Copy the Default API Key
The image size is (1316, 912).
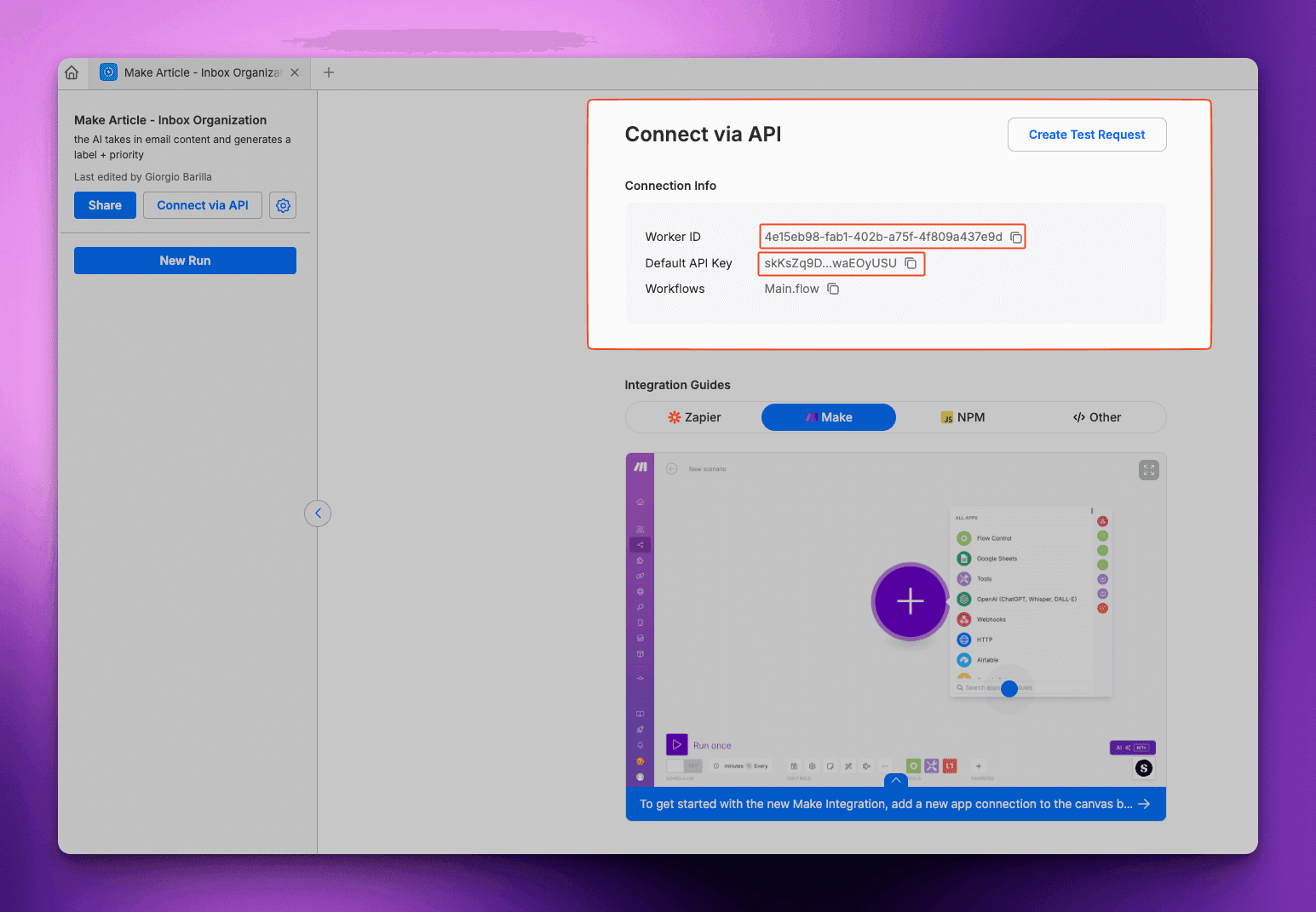point(911,263)
